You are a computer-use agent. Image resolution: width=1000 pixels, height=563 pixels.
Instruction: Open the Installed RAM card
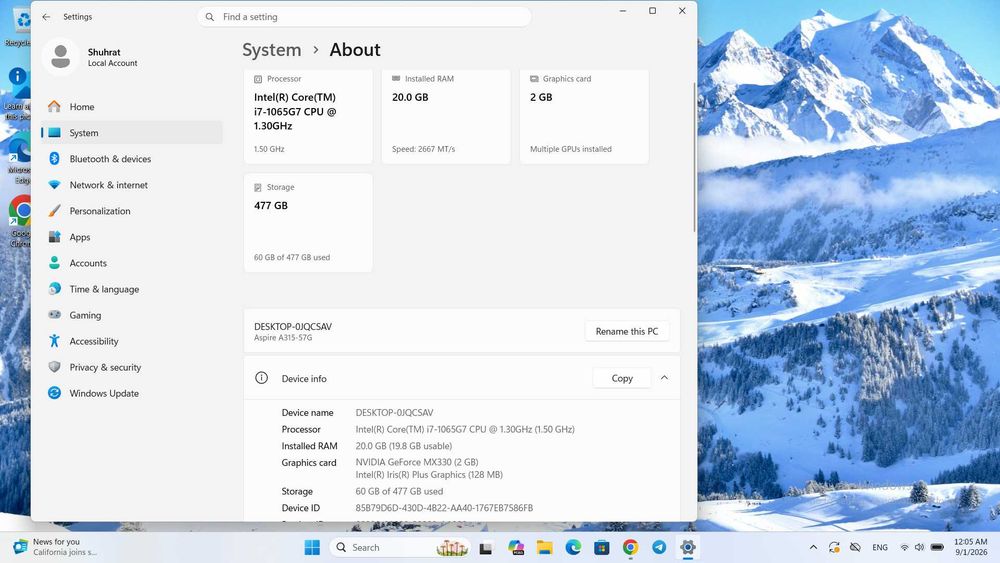pyautogui.click(x=446, y=116)
